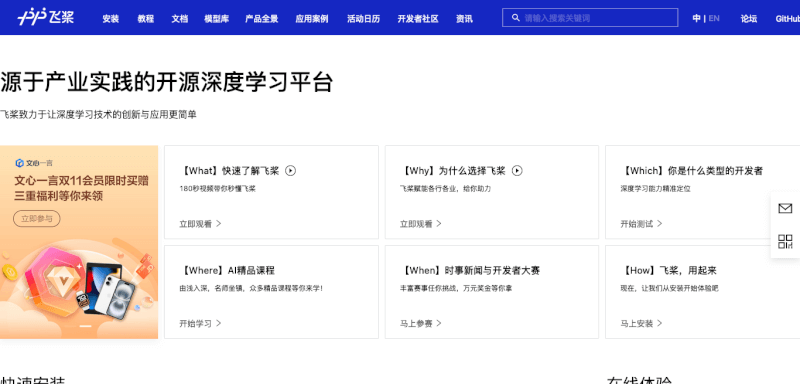Open the 活动日历 menu
Viewport: 800px width, 384px height.
[363, 19]
